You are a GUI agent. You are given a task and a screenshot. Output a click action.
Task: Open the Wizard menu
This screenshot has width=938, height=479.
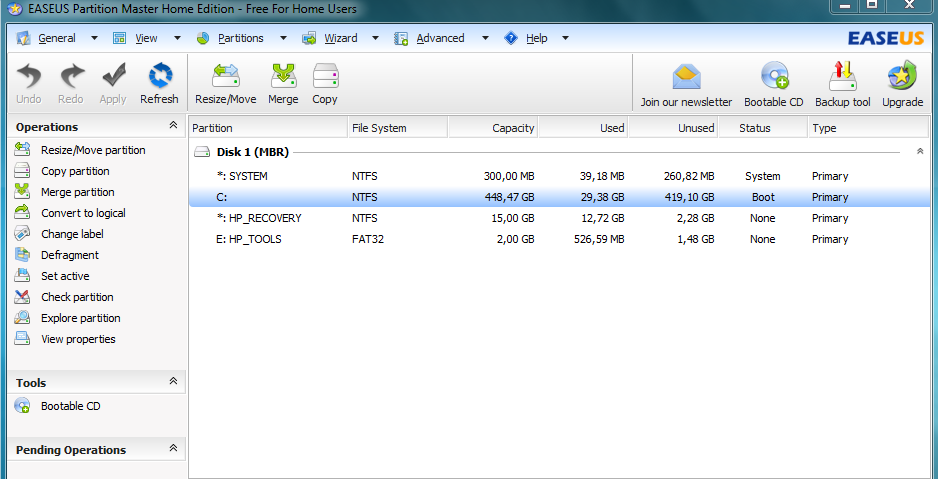point(340,38)
